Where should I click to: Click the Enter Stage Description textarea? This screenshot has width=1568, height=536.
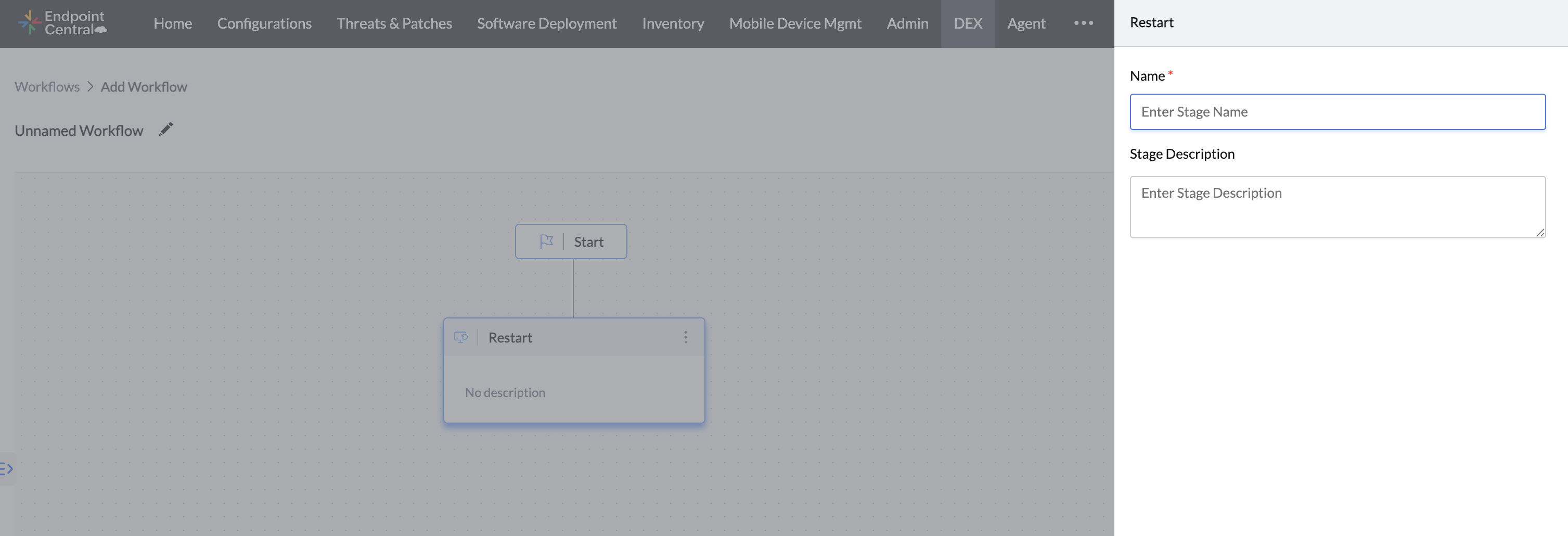1336,207
